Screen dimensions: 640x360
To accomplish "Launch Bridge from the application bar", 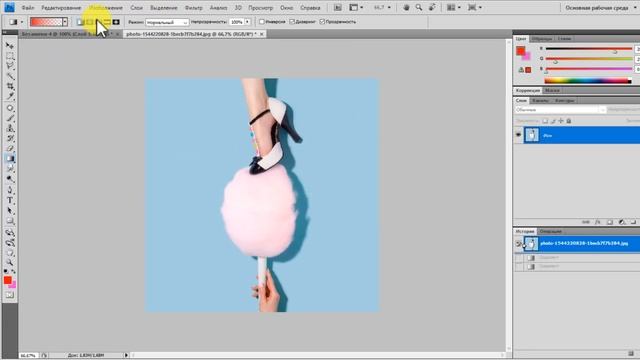I will [x=338, y=7].
